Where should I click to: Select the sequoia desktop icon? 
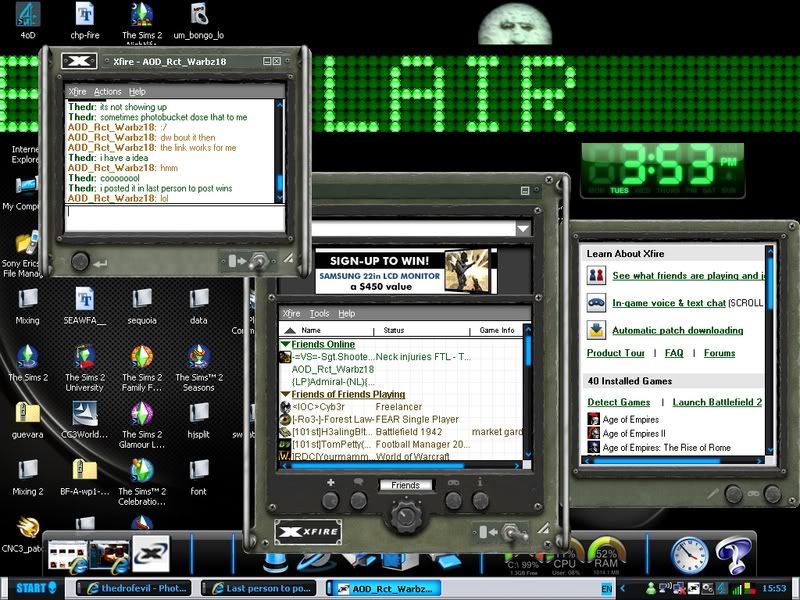pyautogui.click(x=142, y=306)
